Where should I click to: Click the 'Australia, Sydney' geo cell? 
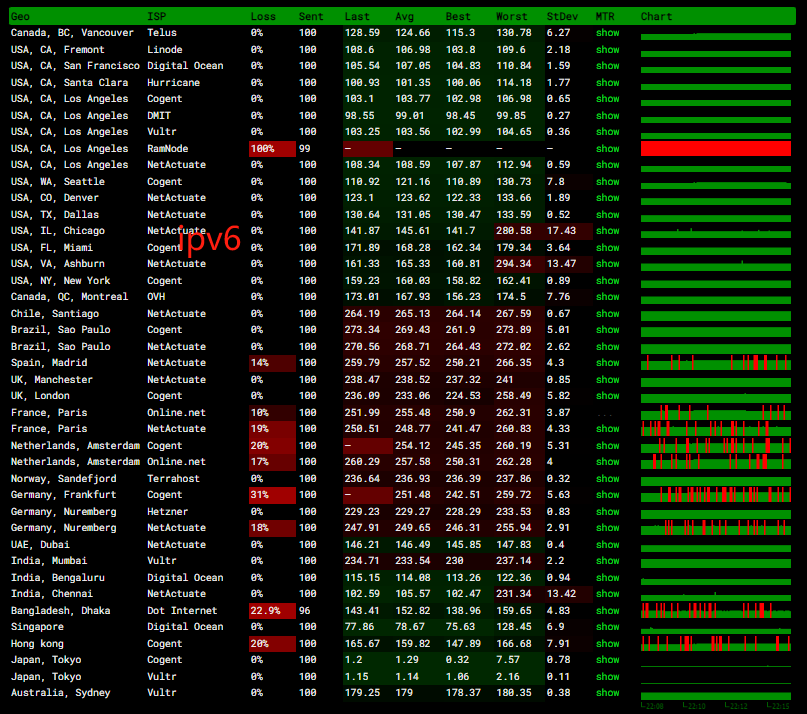[x=61, y=693]
